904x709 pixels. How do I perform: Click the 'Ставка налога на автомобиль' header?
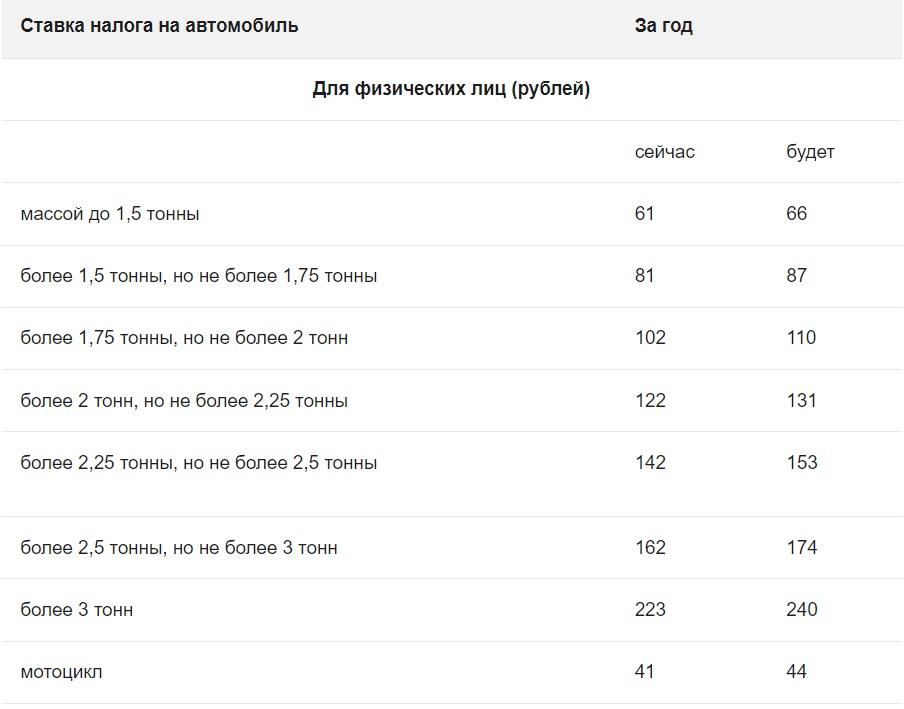[159, 26]
